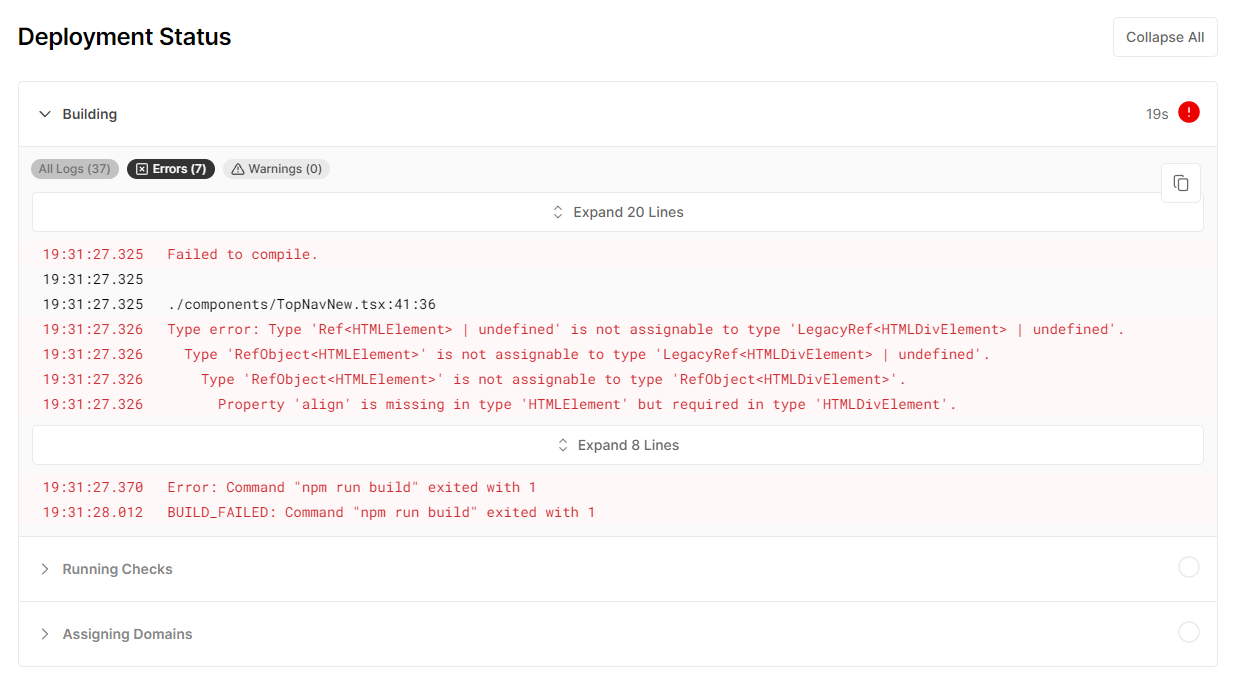Click the up-down arrows icon beside Expand 8 Lines
Image resolution: width=1236 pixels, height=686 pixels.
click(x=563, y=445)
